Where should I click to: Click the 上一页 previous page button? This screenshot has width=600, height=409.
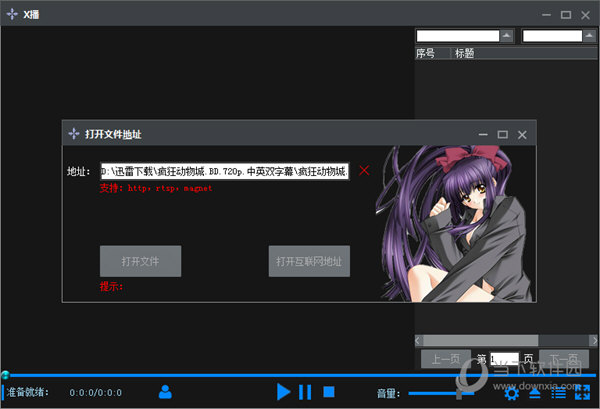pos(446,359)
